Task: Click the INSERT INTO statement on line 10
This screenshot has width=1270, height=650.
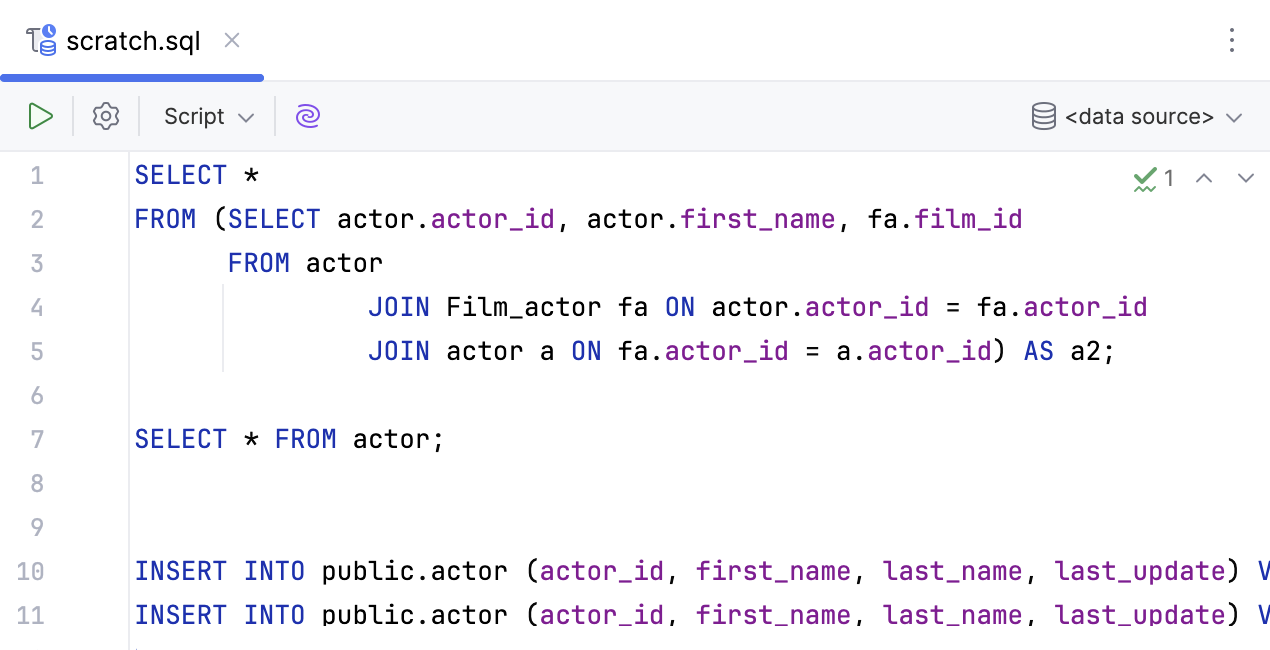Action: point(219,571)
